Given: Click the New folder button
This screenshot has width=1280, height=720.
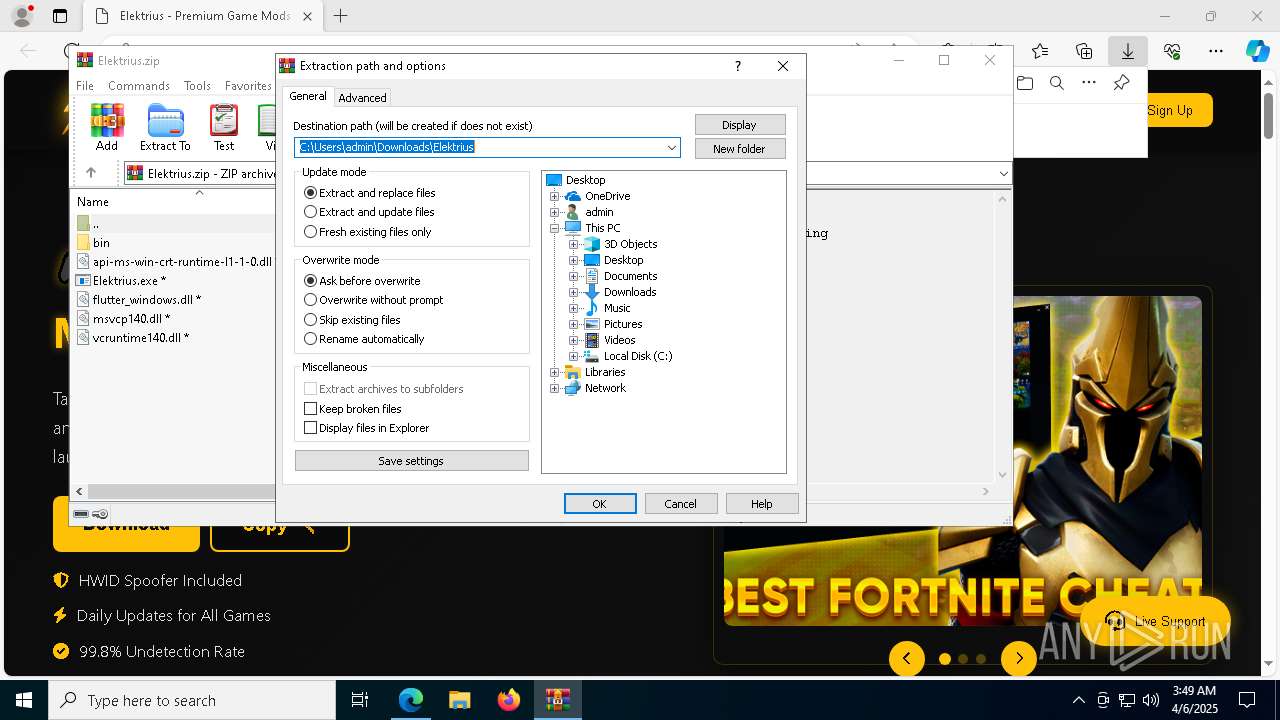Looking at the screenshot, I should [x=740, y=149].
